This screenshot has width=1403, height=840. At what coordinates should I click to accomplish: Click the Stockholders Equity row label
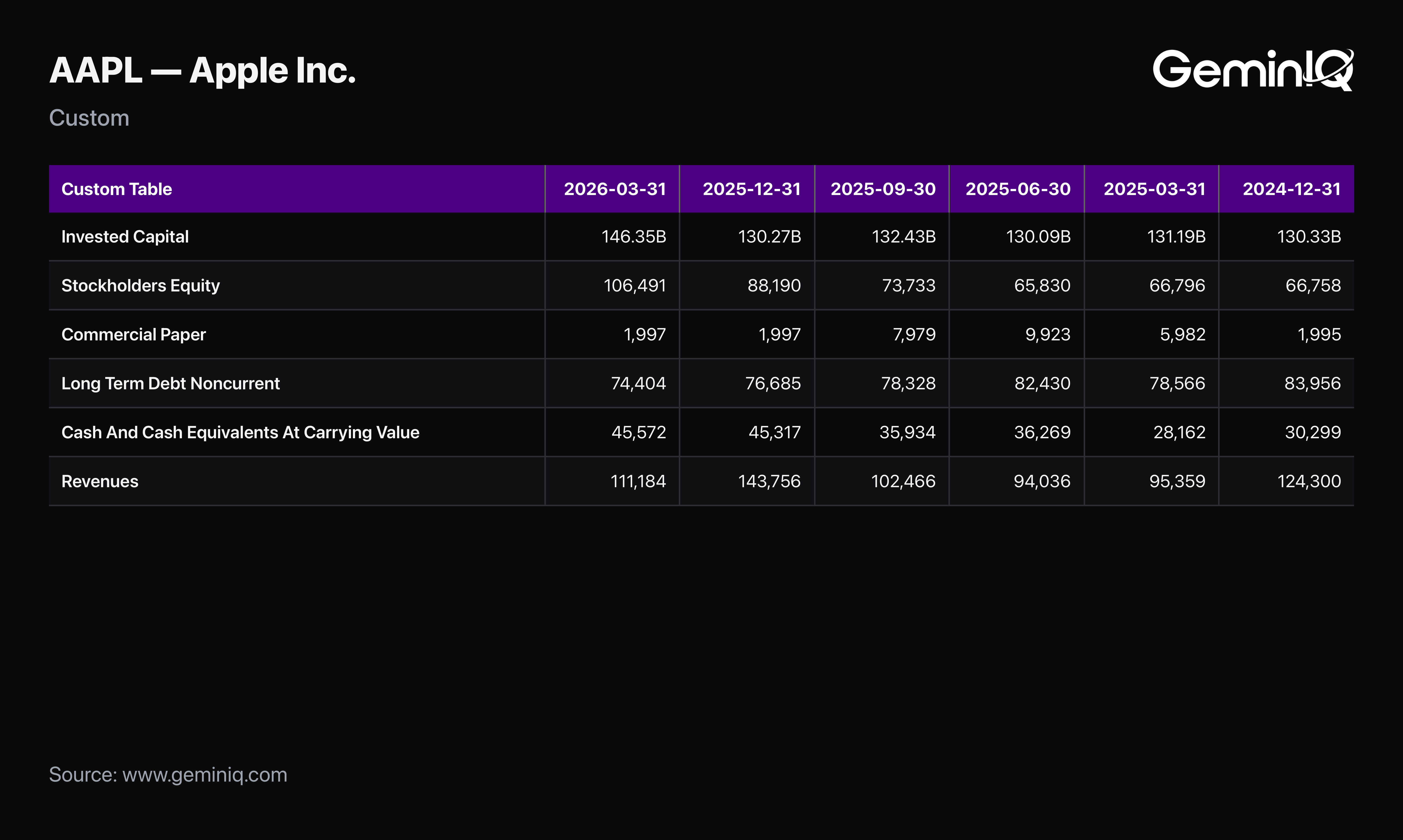tap(140, 286)
